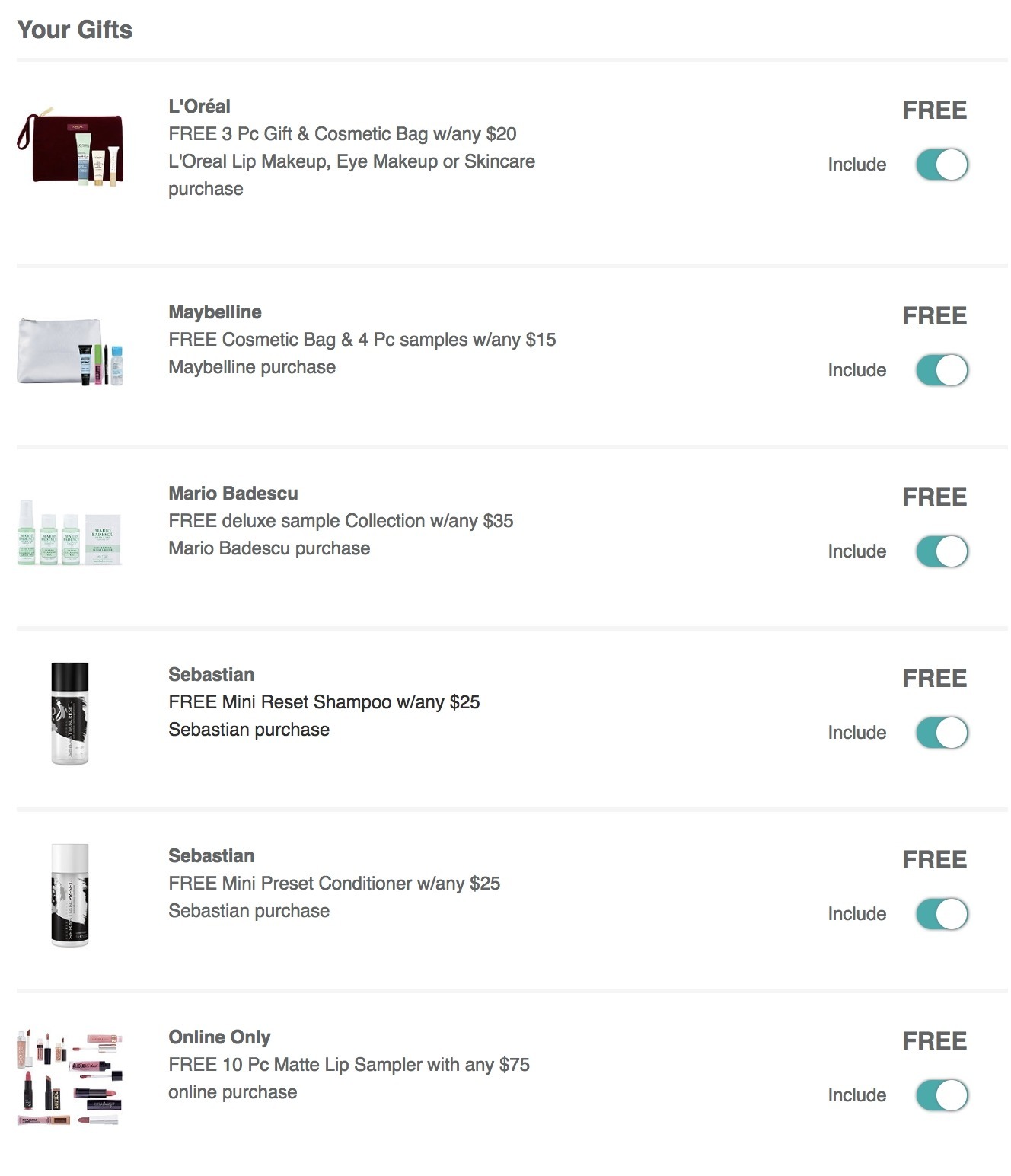Viewport: 1011px width, 1176px height.
Task: Click the L'Oréal brand name
Action: (199, 107)
